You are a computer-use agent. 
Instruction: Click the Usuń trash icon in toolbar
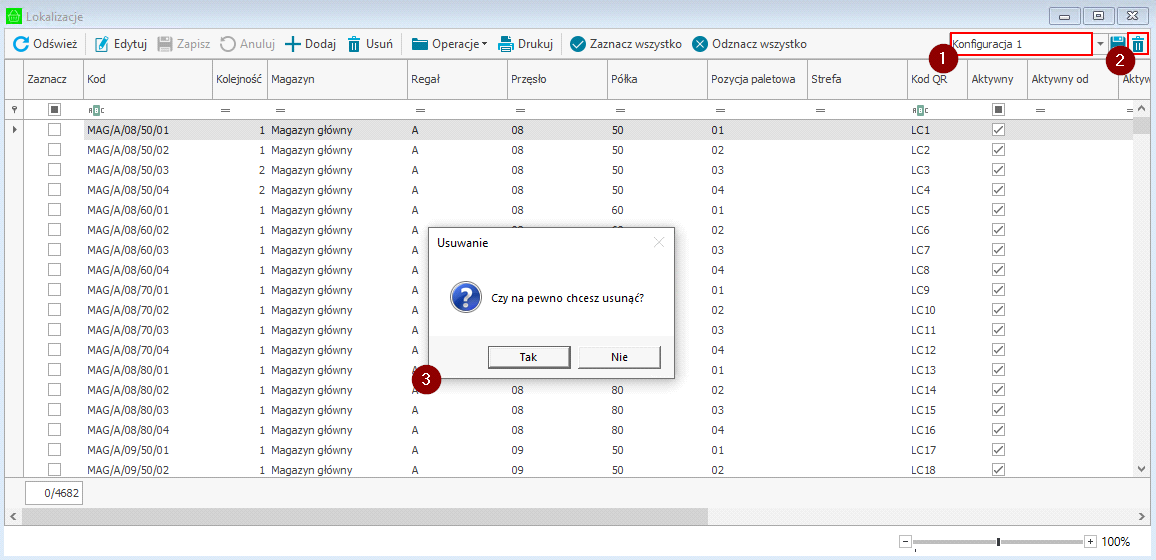coord(355,44)
